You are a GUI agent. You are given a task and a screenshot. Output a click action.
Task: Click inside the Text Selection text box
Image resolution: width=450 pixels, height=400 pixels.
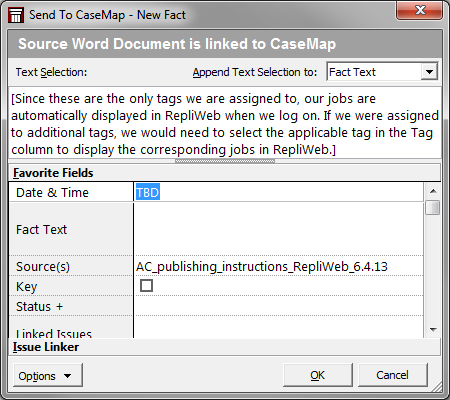click(225, 123)
